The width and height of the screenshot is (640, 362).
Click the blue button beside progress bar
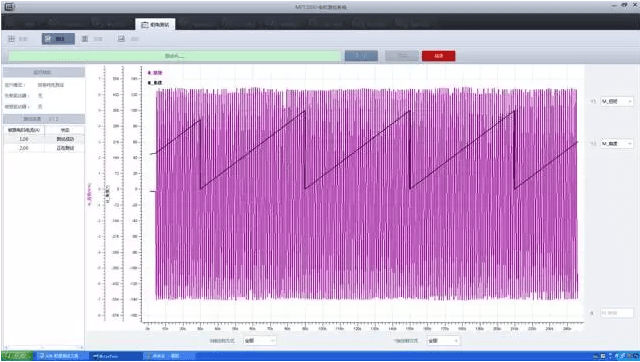pyautogui.click(x=361, y=56)
